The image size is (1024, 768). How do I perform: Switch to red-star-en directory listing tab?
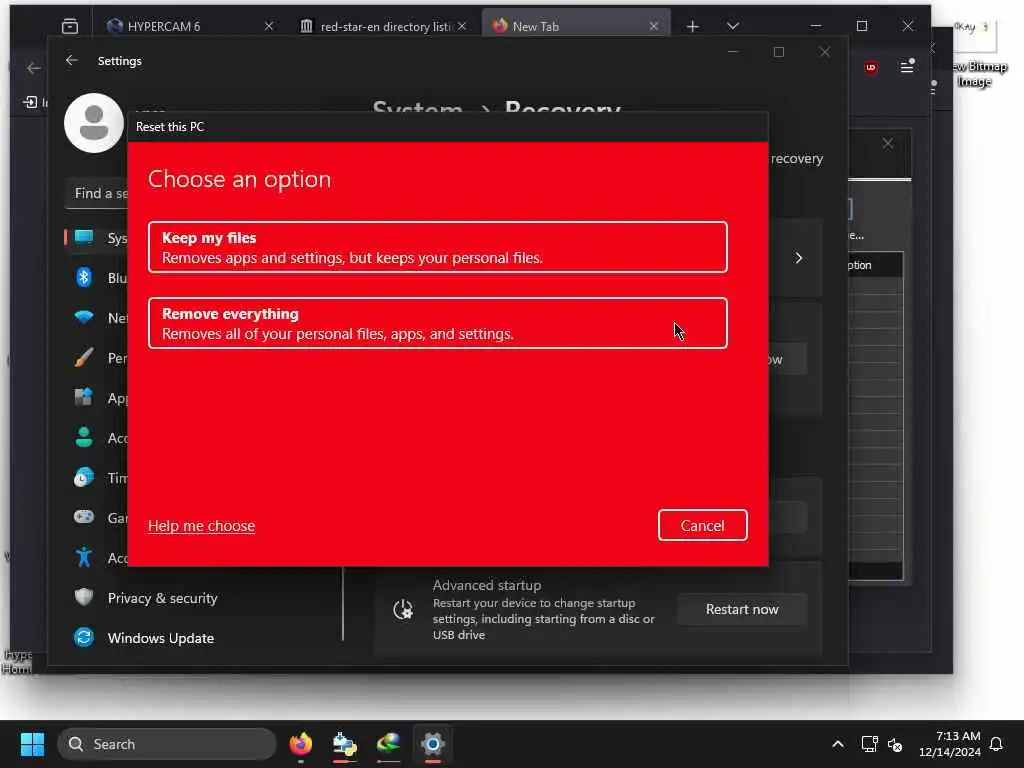click(x=385, y=26)
